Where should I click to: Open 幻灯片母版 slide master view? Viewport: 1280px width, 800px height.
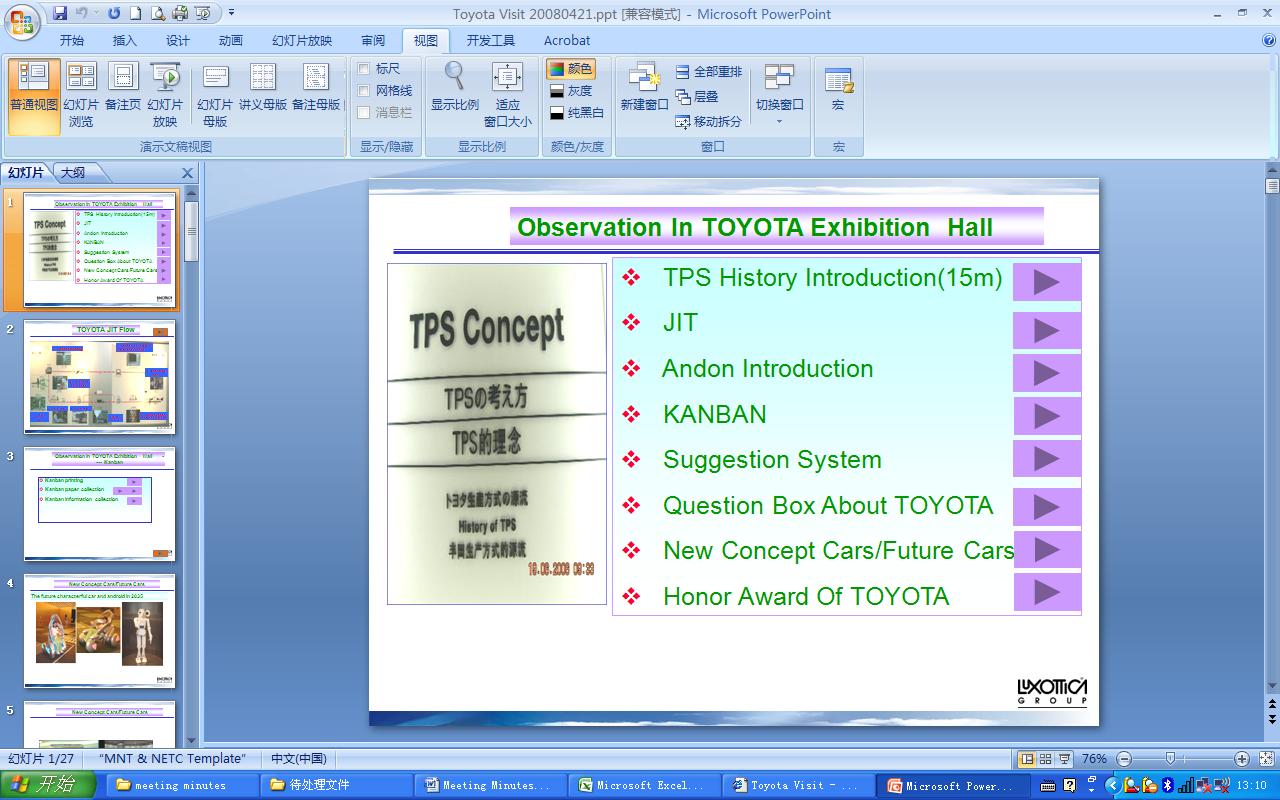[215, 96]
